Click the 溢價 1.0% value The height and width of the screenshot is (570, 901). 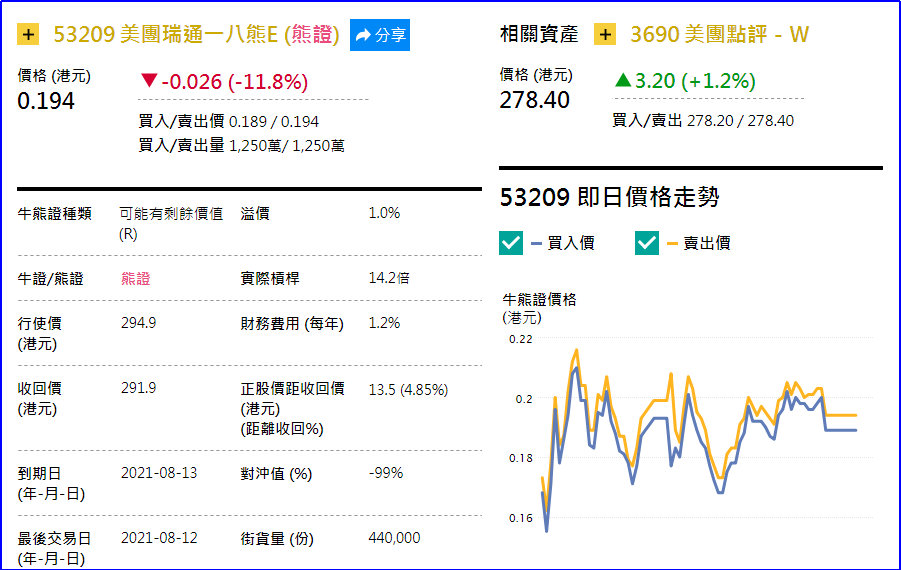point(384,213)
